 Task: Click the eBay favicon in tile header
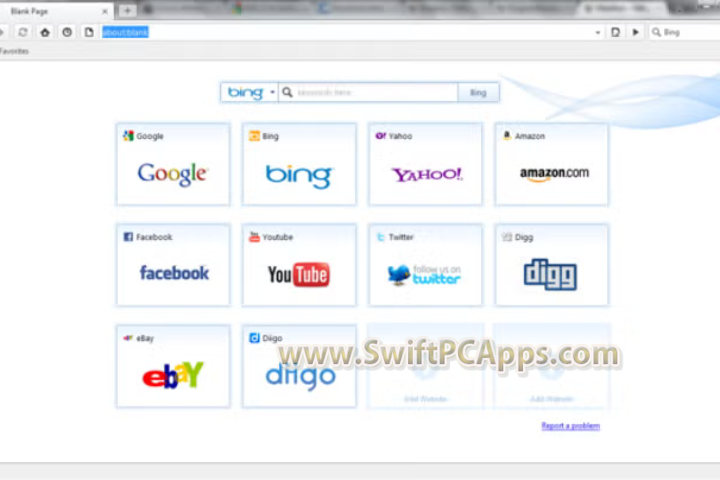point(128,338)
